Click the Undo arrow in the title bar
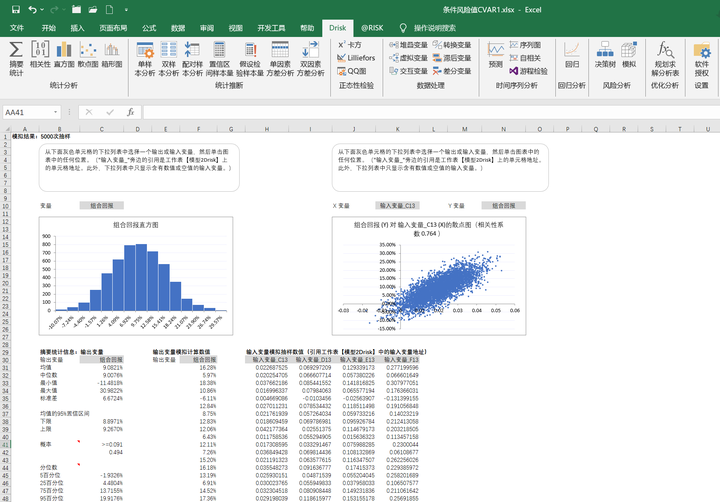 (x=32, y=10)
